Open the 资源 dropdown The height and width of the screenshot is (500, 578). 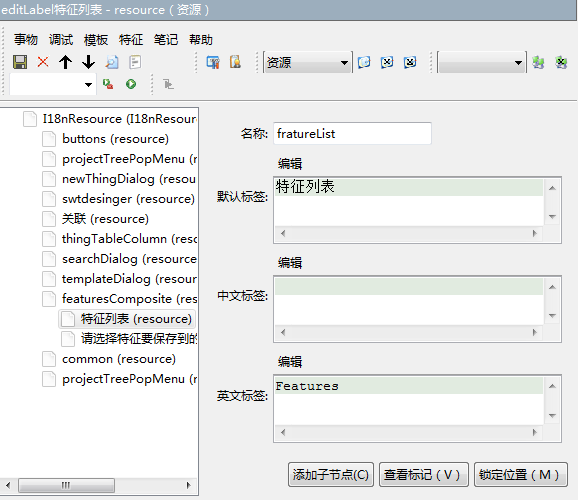coord(308,62)
